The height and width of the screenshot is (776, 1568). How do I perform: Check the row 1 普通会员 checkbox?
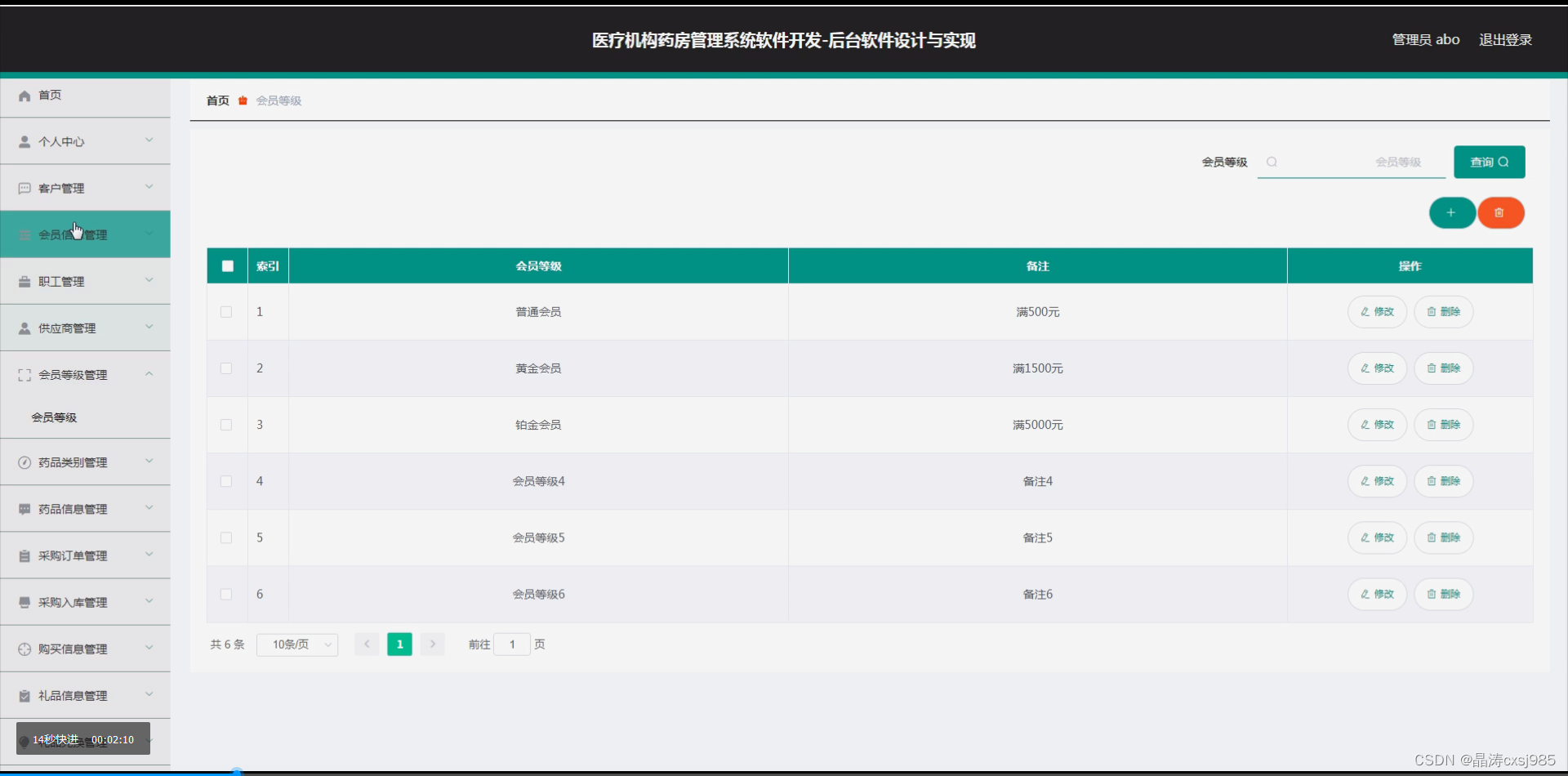(226, 312)
